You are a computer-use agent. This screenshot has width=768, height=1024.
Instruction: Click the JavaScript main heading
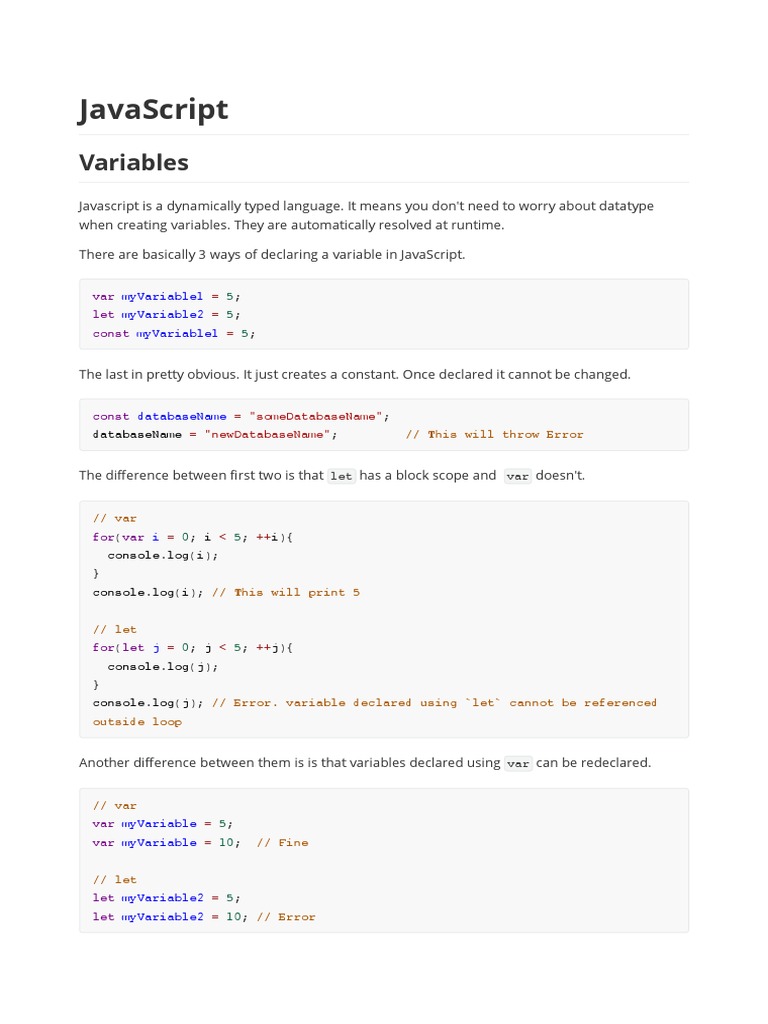coord(153,109)
